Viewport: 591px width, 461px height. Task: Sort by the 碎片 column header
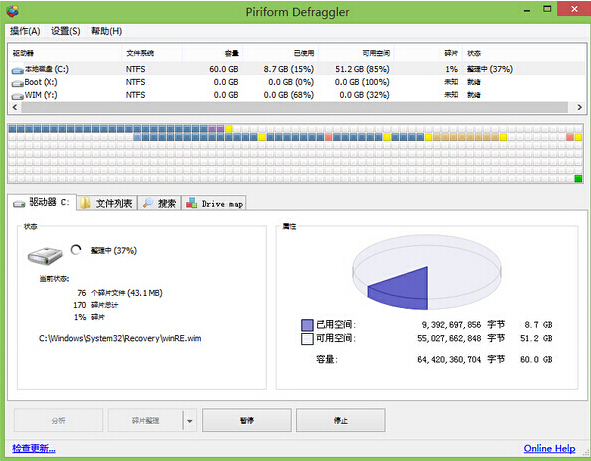428,53
